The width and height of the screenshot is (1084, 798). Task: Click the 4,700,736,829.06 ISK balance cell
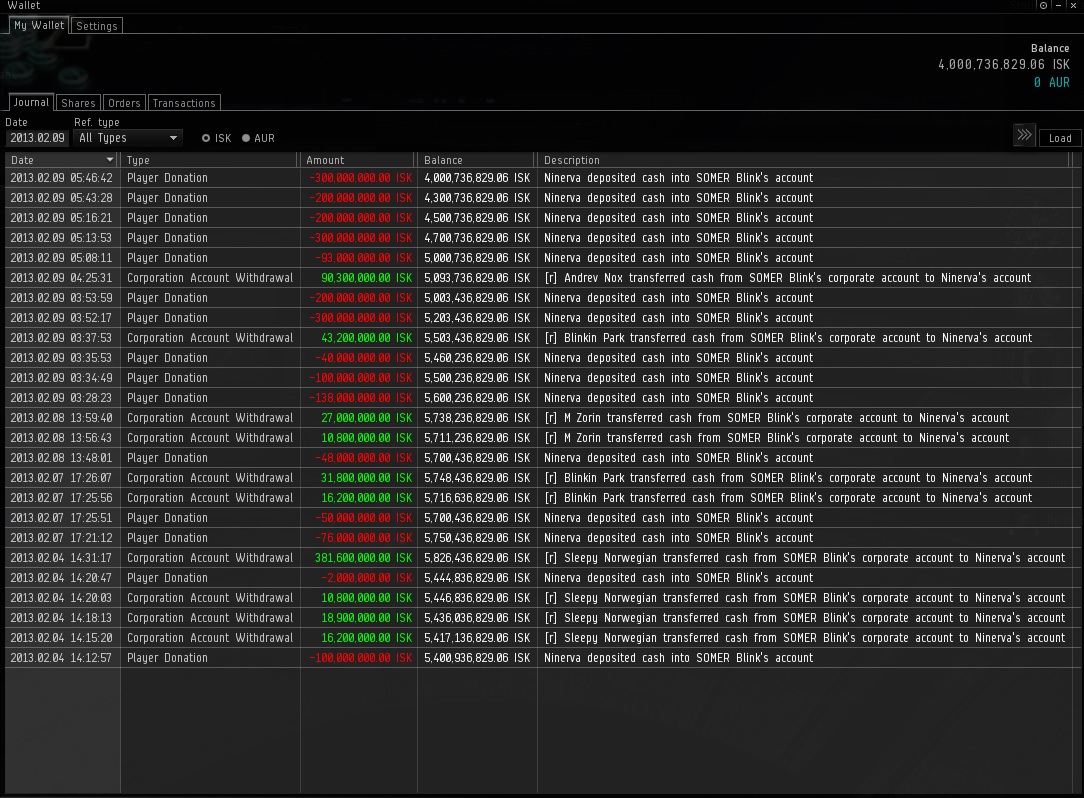[477, 238]
